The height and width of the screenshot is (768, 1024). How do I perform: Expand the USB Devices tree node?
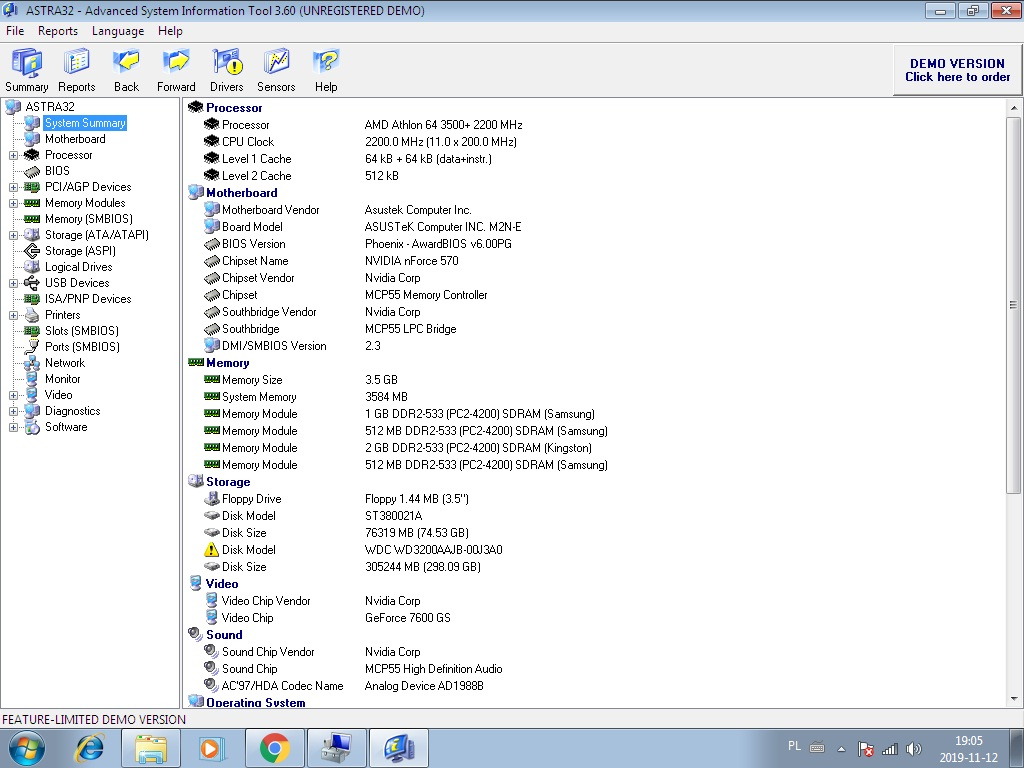tap(14, 283)
